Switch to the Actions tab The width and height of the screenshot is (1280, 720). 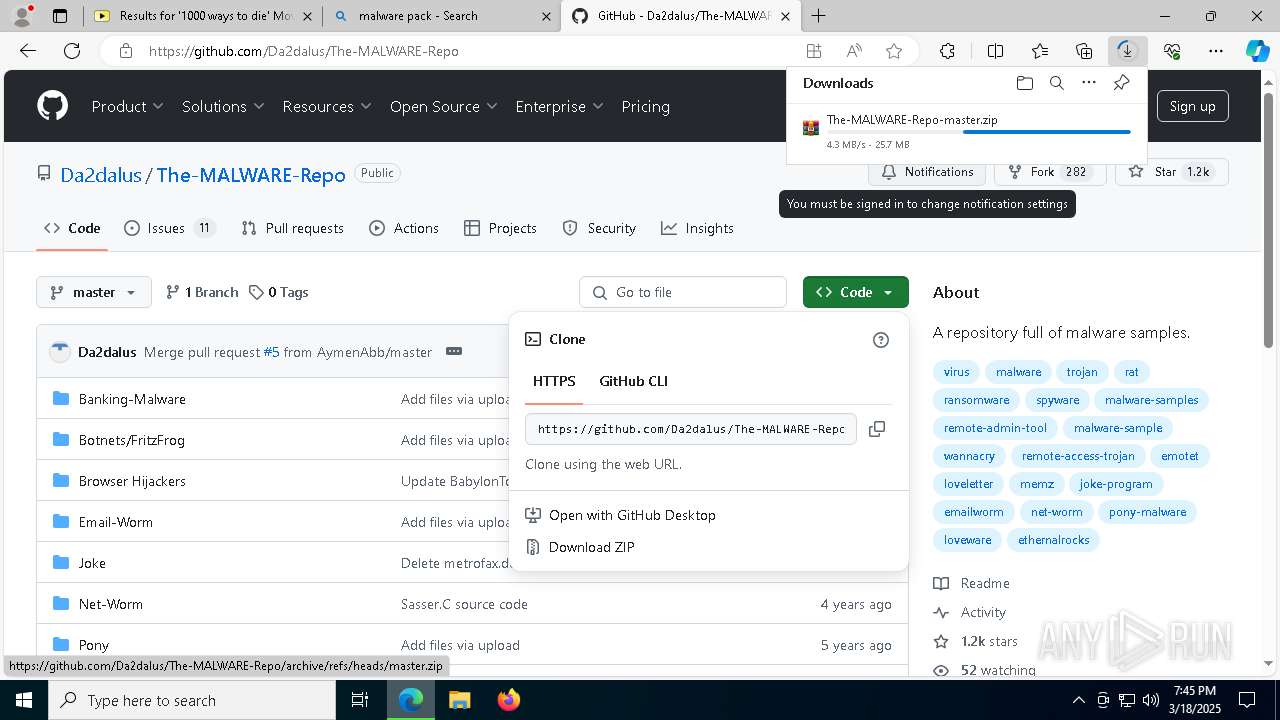click(x=404, y=228)
